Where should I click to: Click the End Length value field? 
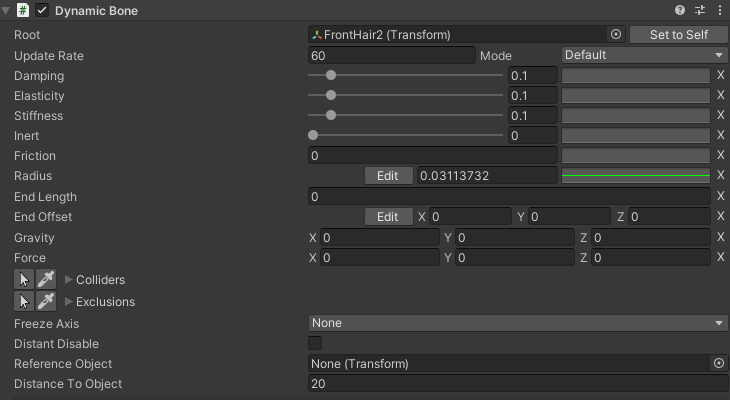[x=509, y=197]
